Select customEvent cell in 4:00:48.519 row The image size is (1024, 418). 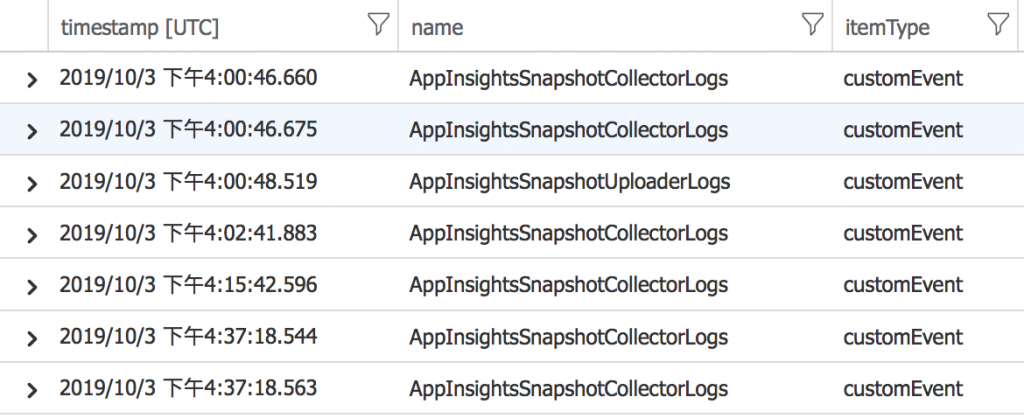click(x=903, y=181)
